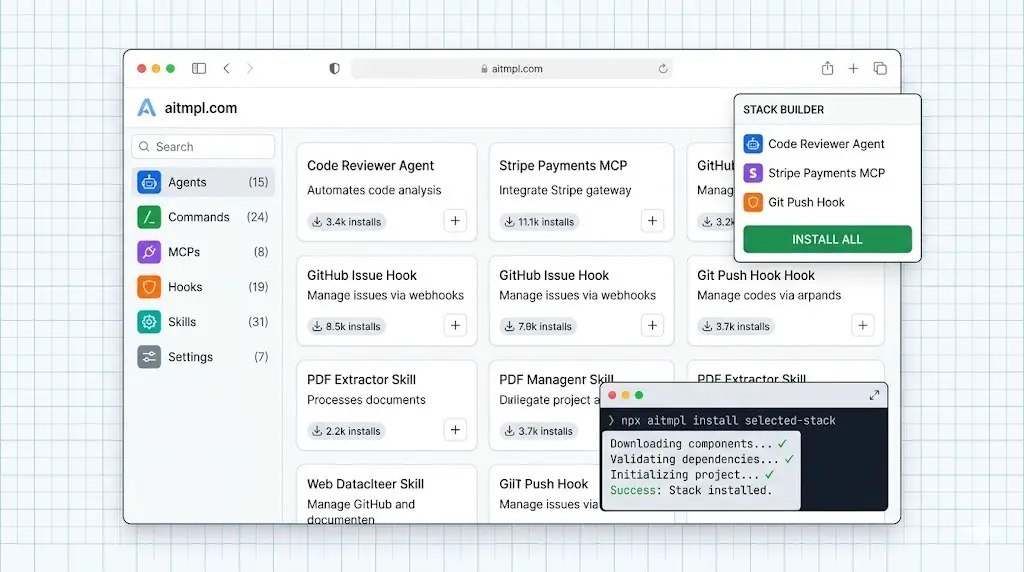Open the Git Push Hook Hook card title
This screenshot has width=1024, height=572.
coord(756,276)
